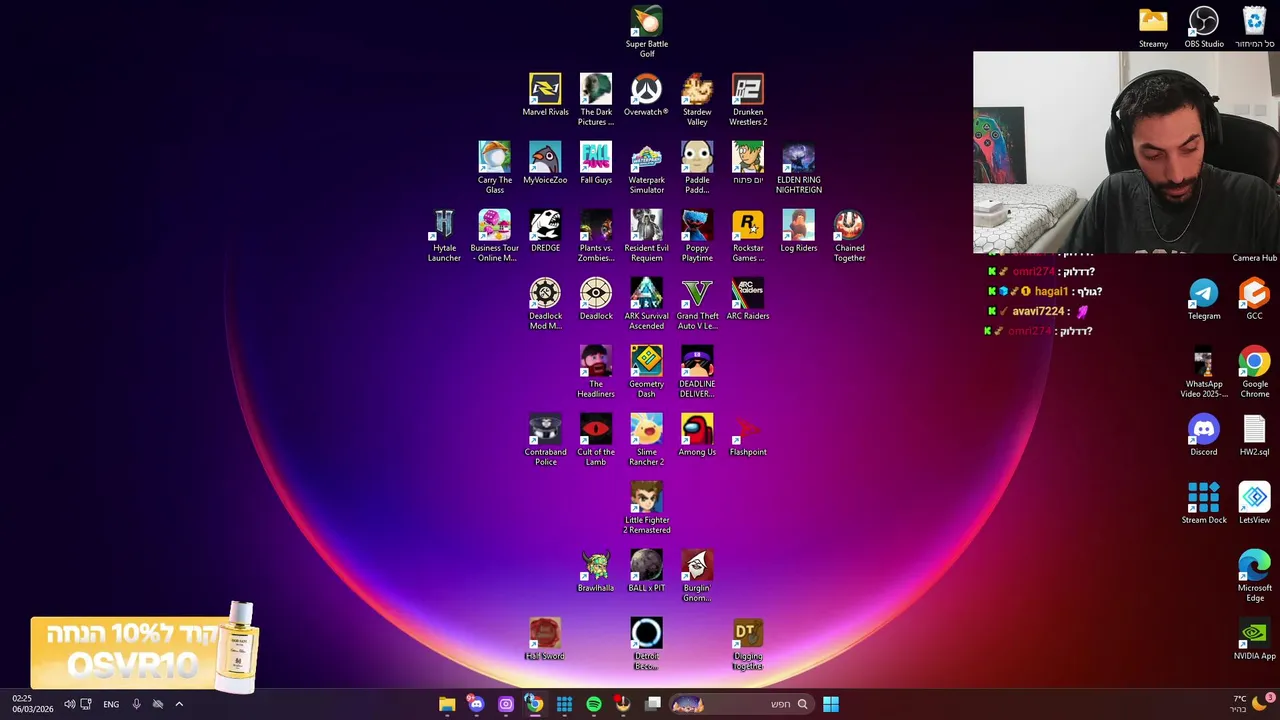Open Spotify from the taskbar
Screen dimensions: 1280x720
tap(594, 704)
